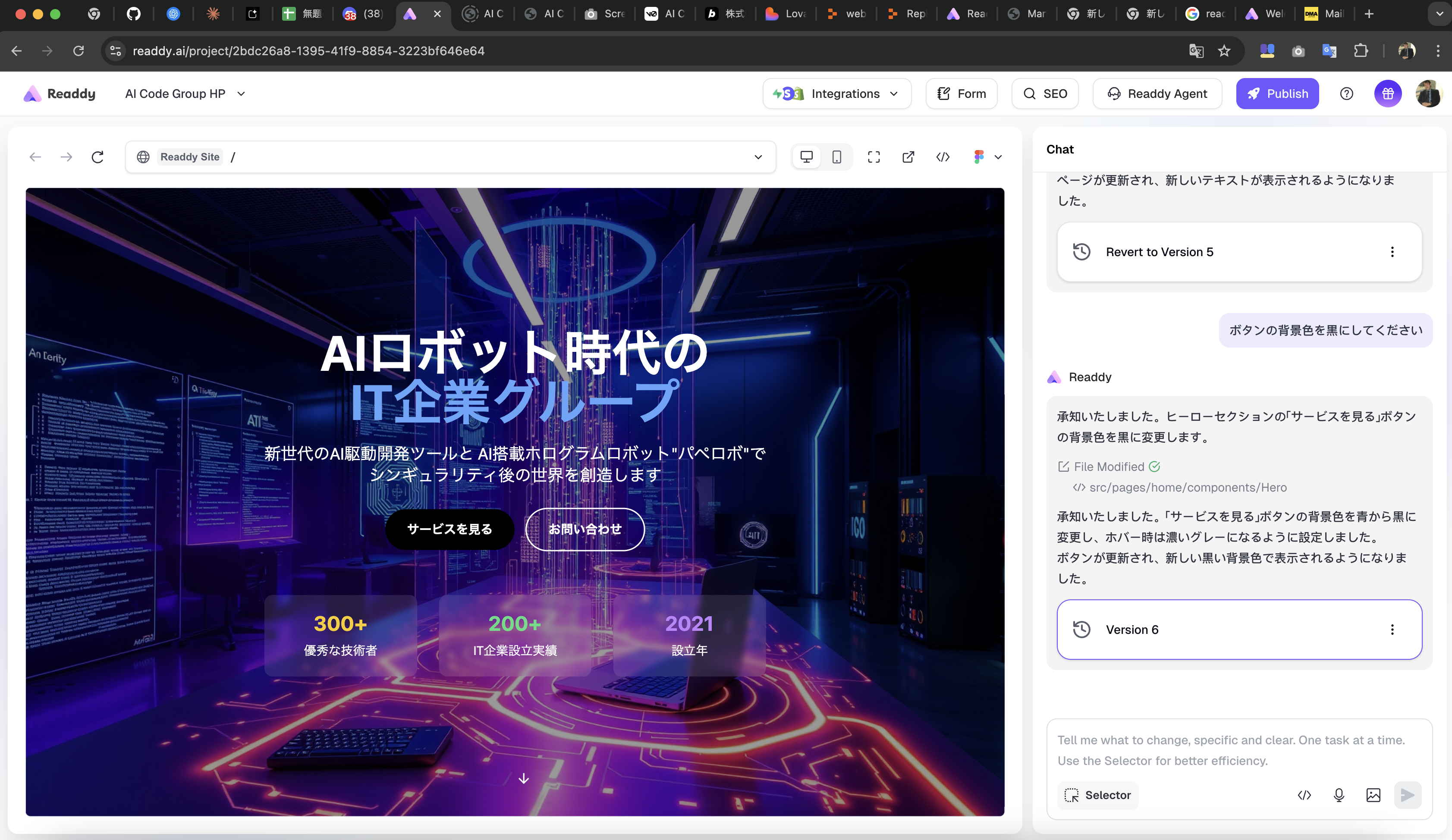Open preview in new window icon
The height and width of the screenshot is (840, 1452).
[908, 157]
